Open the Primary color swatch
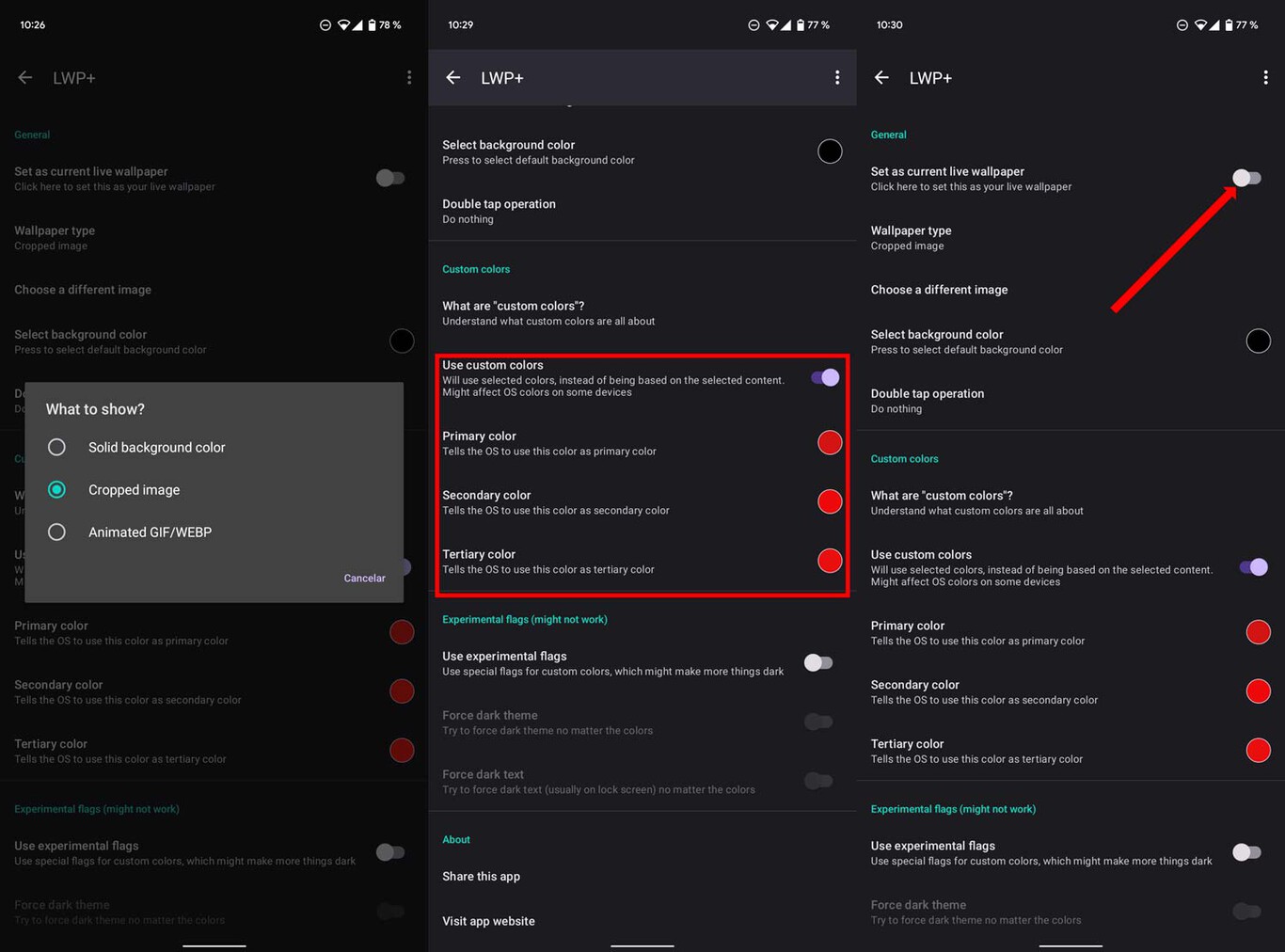1285x952 pixels. [829, 442]
